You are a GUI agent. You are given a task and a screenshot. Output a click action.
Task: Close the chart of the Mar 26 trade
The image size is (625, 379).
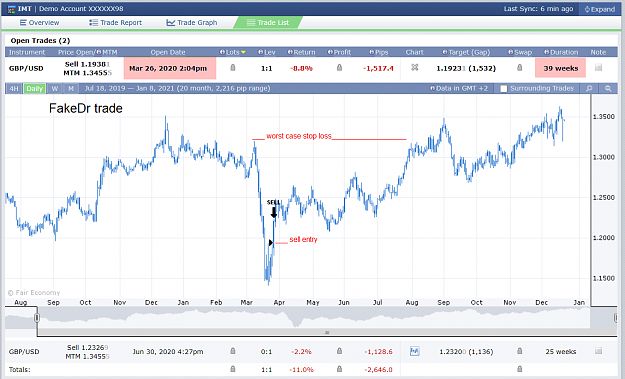415,67
